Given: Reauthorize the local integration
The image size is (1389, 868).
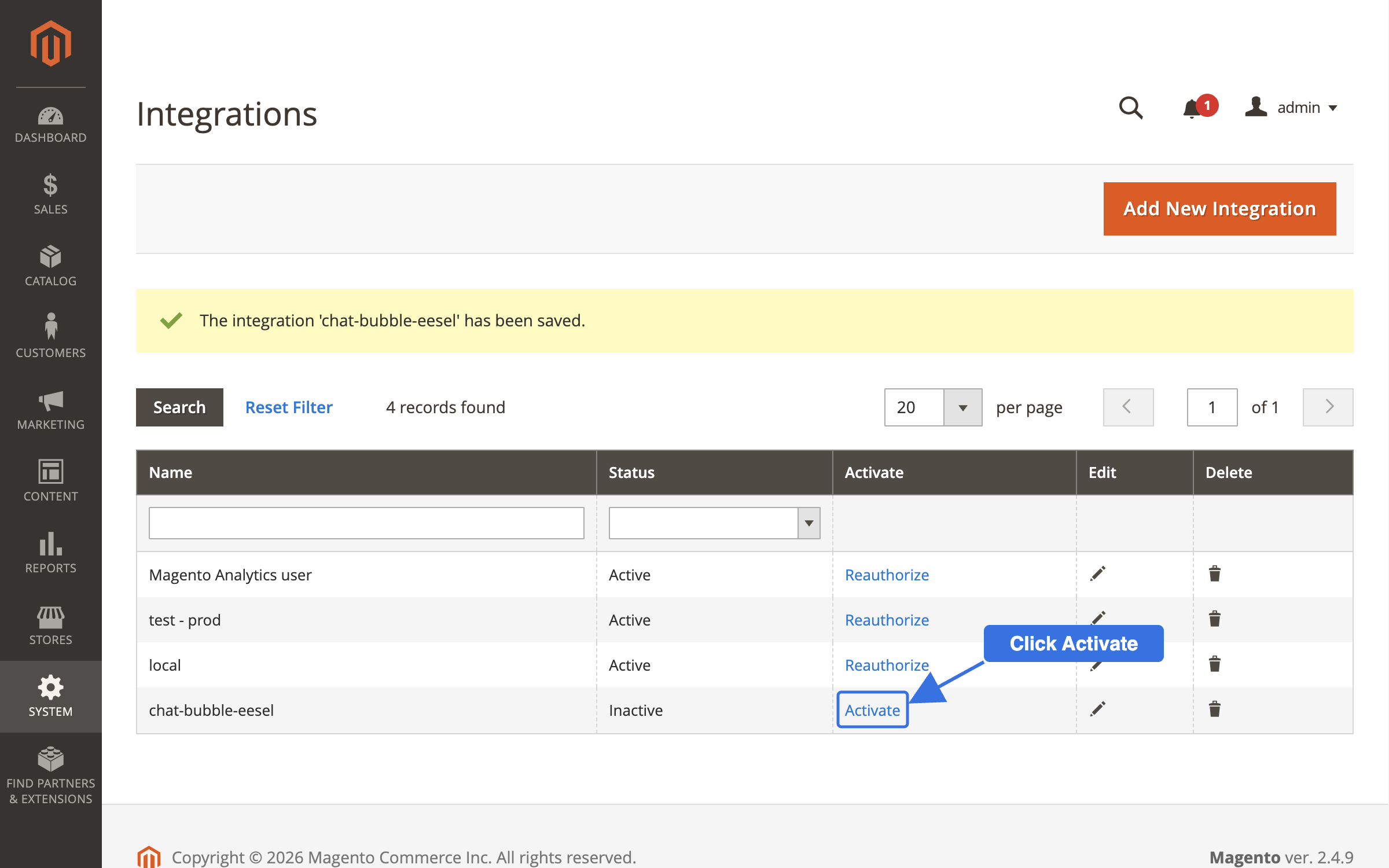Looking at the screenshot, I should point(887,665).
